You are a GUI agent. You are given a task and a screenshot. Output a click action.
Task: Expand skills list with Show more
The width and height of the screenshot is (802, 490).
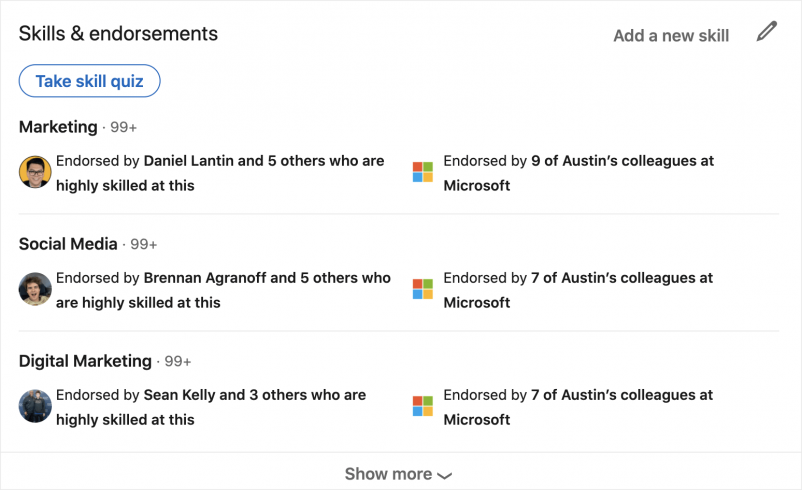coord(388,474)
